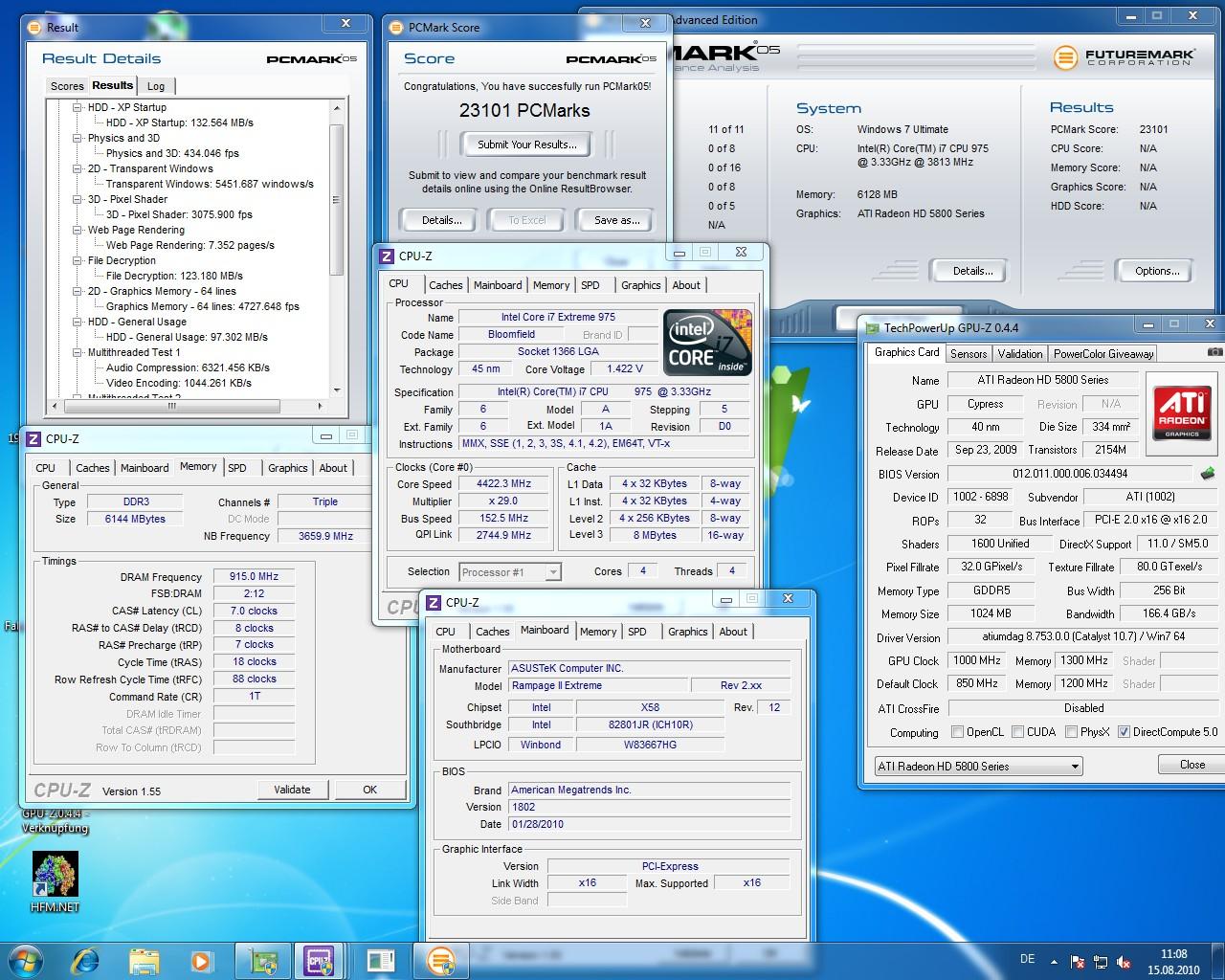Click Save as in PCMark Score

pyautogui.click(x=616, y=220)
